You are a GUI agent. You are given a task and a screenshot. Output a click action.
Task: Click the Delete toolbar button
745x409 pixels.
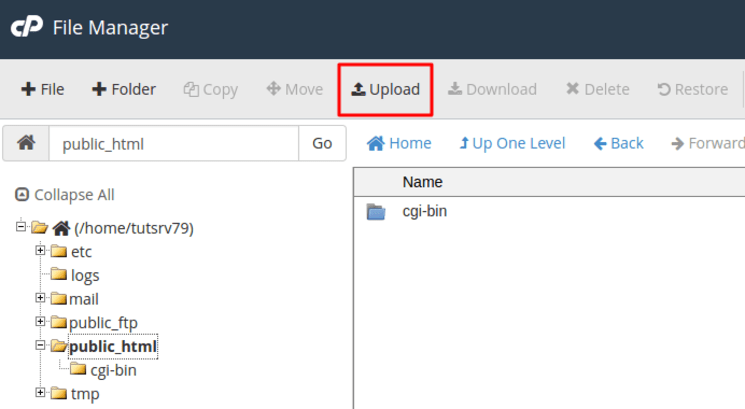tap(598, 89)
